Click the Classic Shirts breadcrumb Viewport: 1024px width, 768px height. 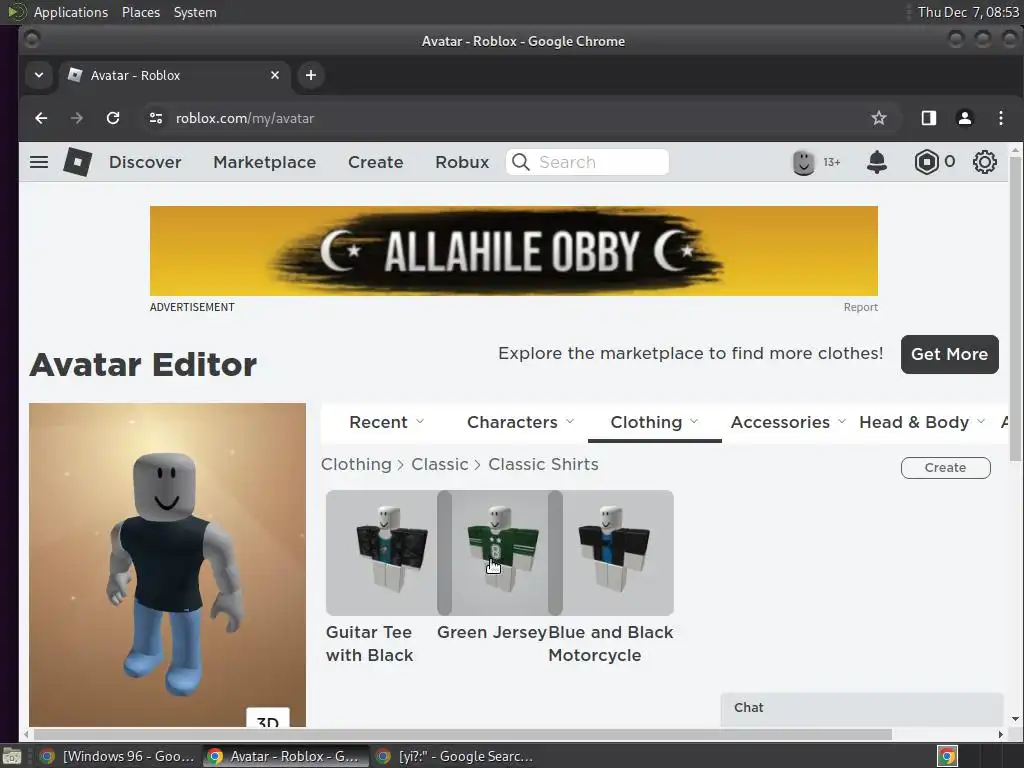click(x=543, y=464)
